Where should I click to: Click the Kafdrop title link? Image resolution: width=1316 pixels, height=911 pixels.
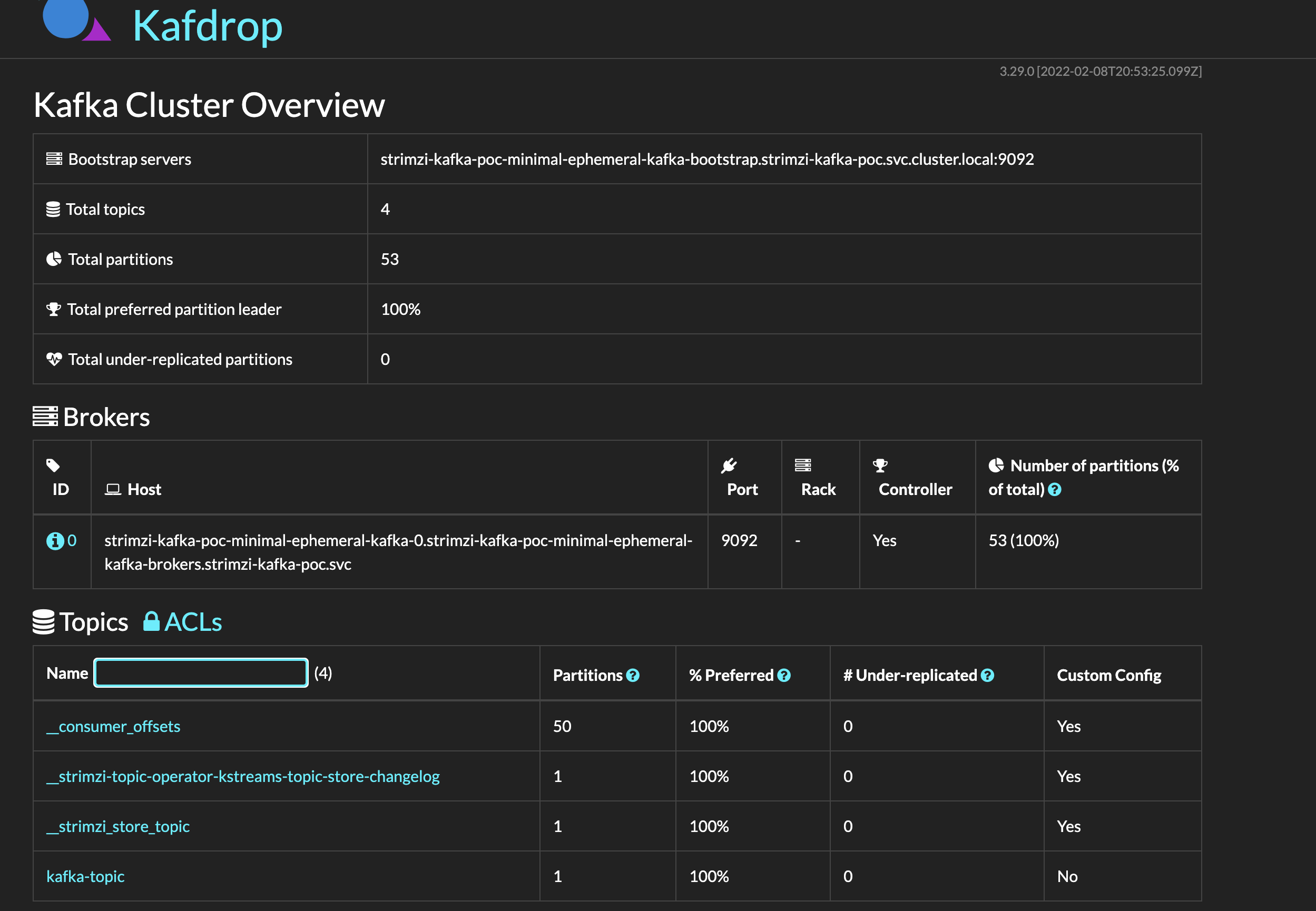pyautogui.click(x=207, y=26)
